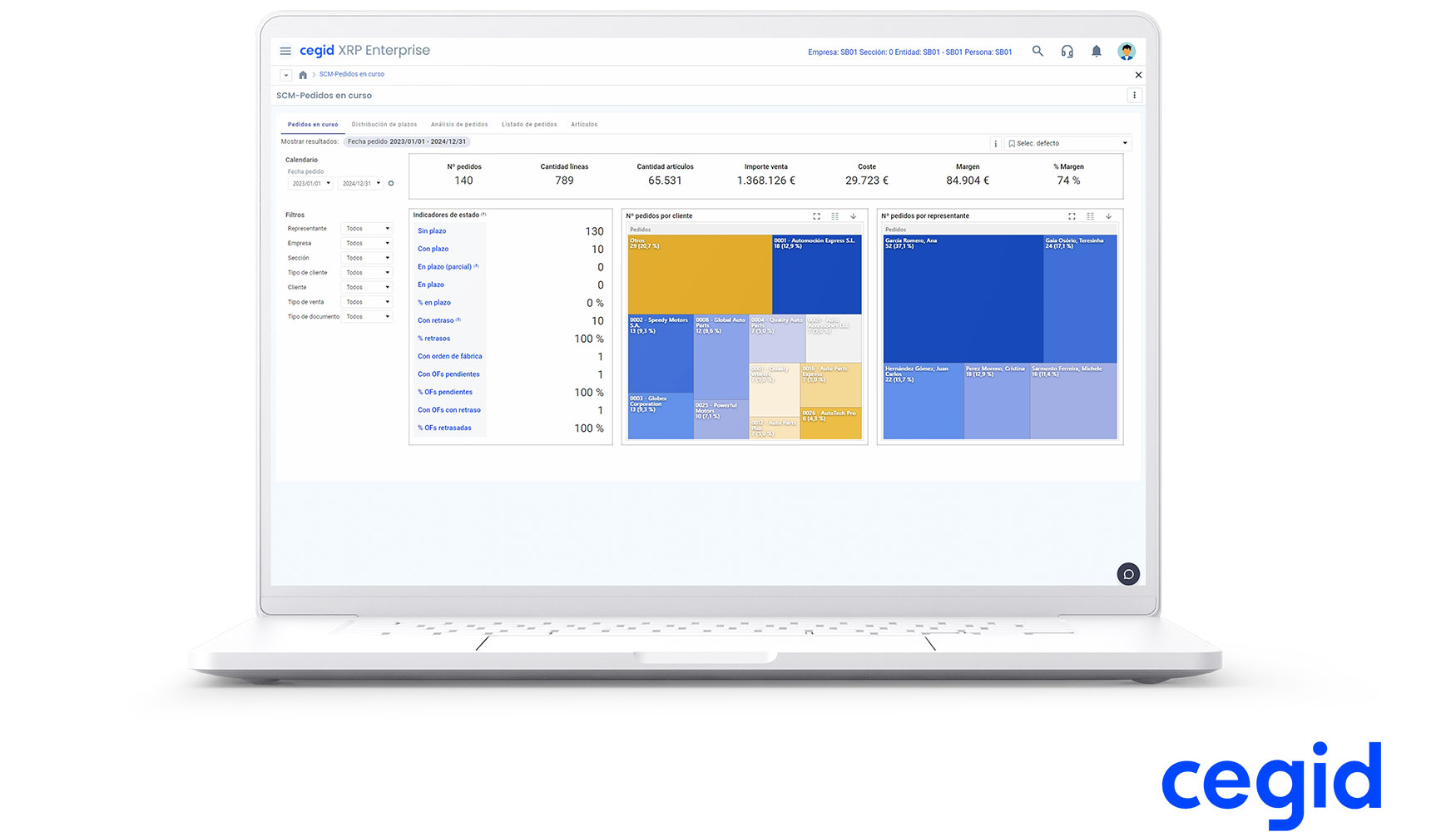Expand the Empresa filter dropdown
This screenshot has height=832, width=1456.
coord(367,243)
